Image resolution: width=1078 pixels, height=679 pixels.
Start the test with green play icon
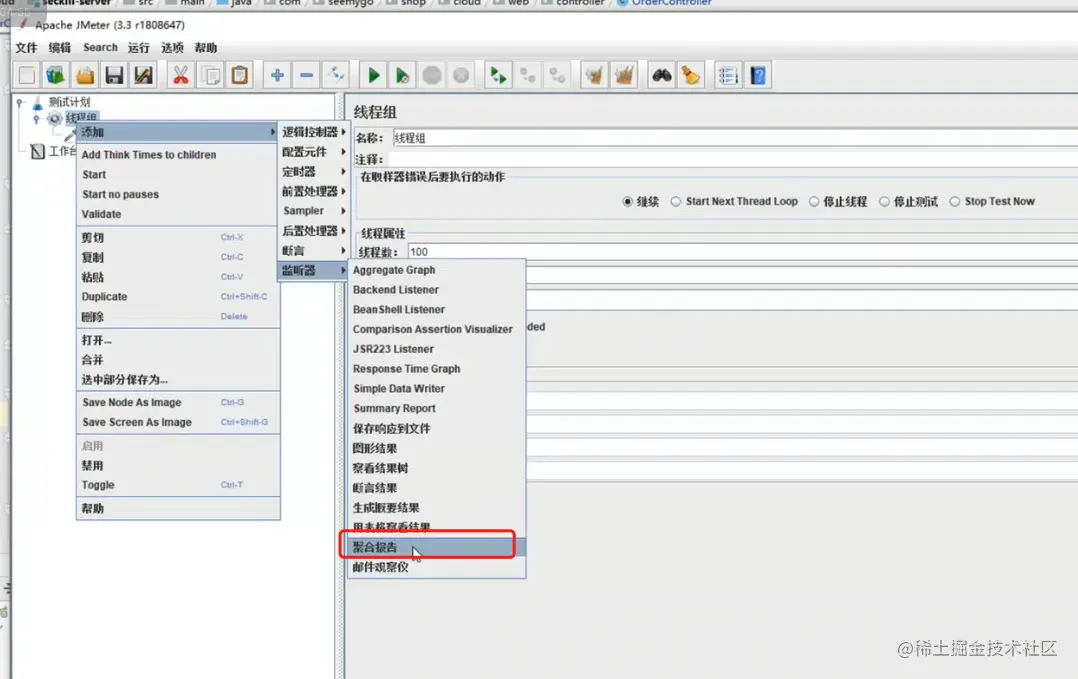(373, 75)
